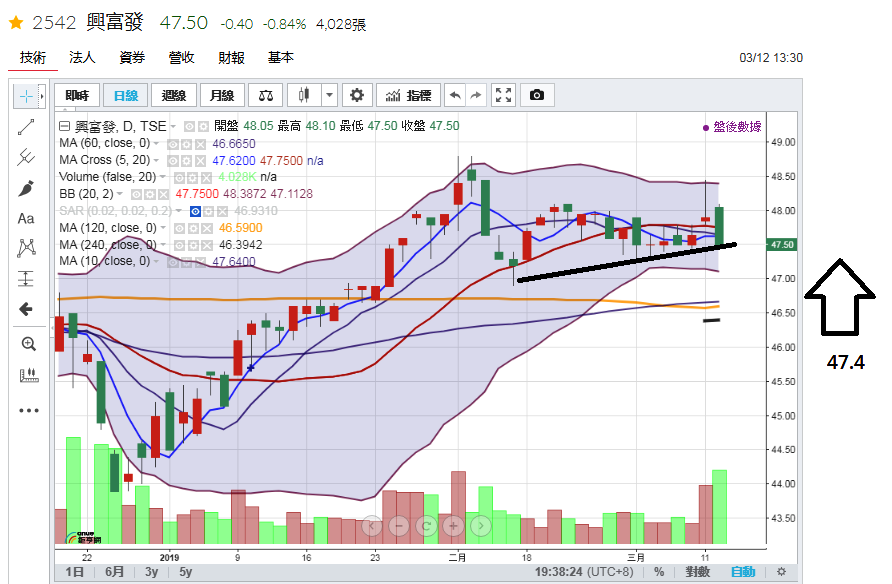Toggle visibility of Volume (false, 20)
This screenshot has width=892, height=584.
point(180,178)
